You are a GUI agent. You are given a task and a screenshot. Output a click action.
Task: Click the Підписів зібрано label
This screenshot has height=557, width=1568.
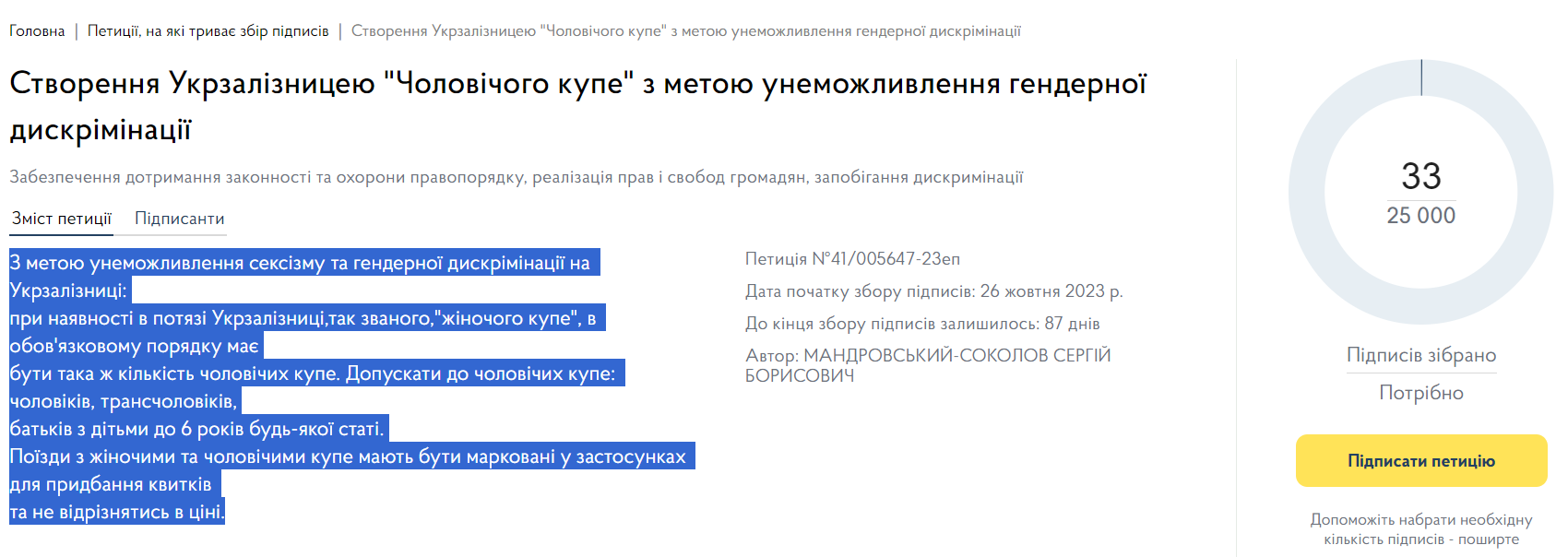coord(1420,355)
